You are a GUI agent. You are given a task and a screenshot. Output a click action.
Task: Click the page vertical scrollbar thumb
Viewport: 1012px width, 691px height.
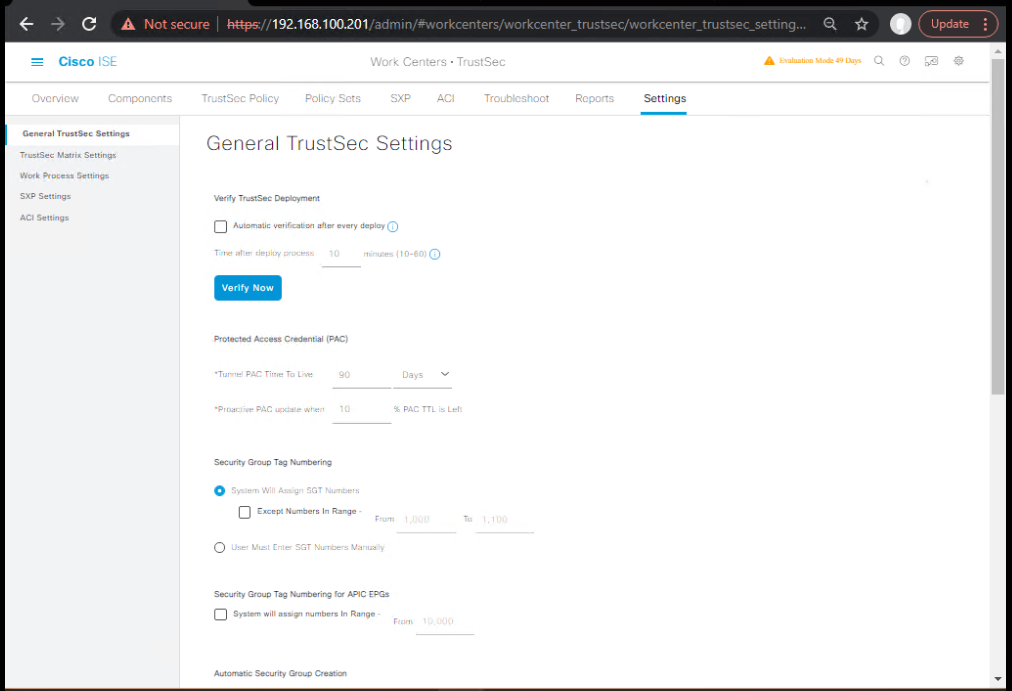coord(998,226)
